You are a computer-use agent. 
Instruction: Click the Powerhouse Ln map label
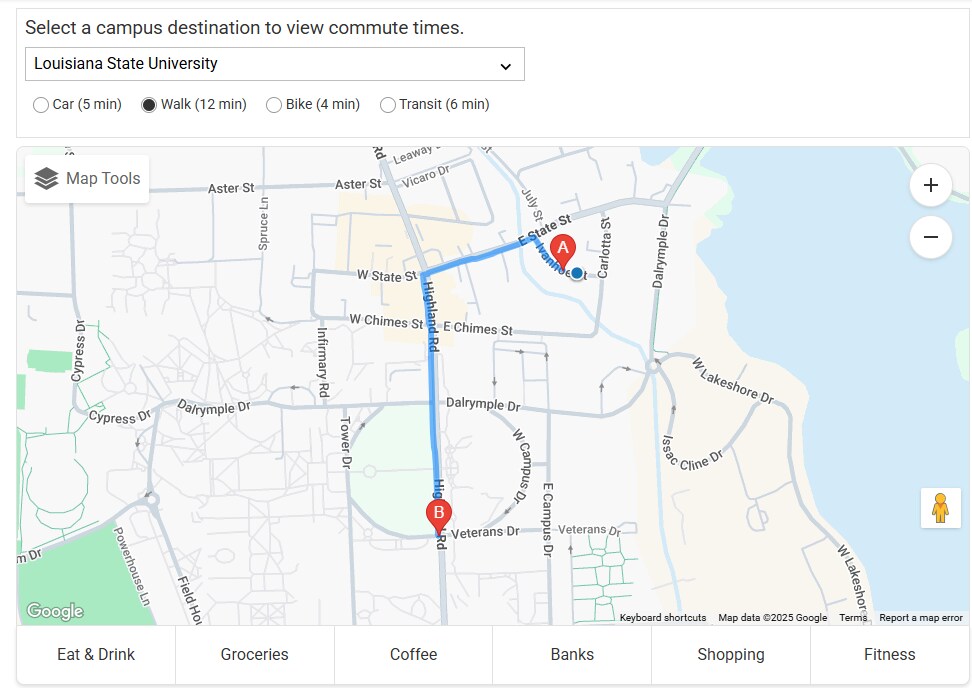(x=131, y=567)
